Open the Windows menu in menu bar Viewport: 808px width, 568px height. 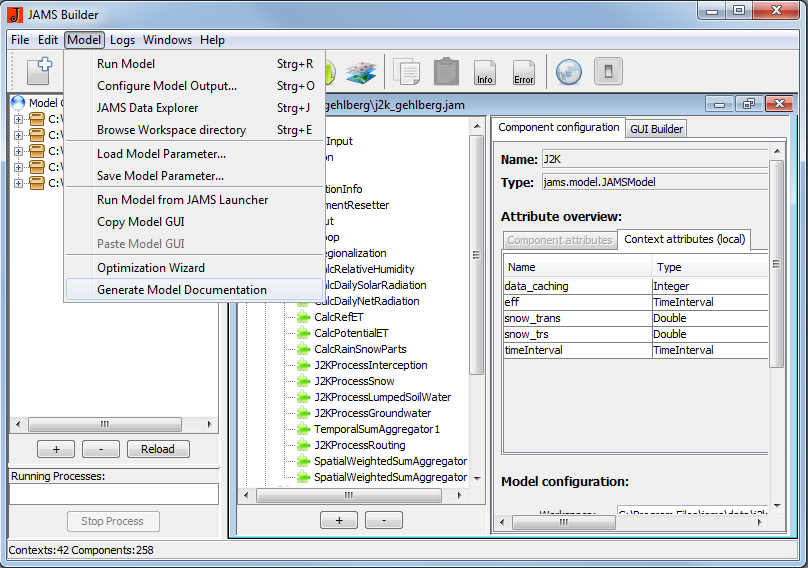(x=167, y=40)
